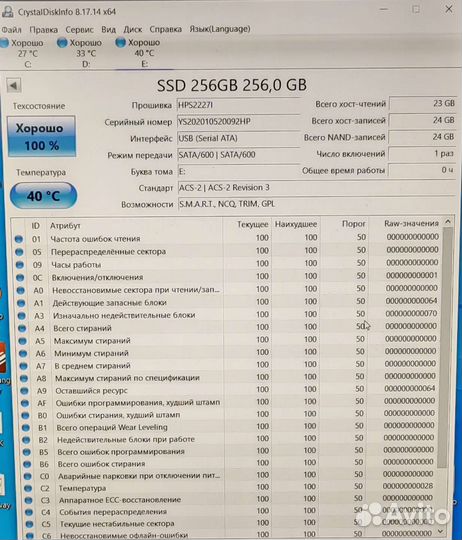Click the ID column header
This screenshot has height=540, width=462.
click(36, 226)
